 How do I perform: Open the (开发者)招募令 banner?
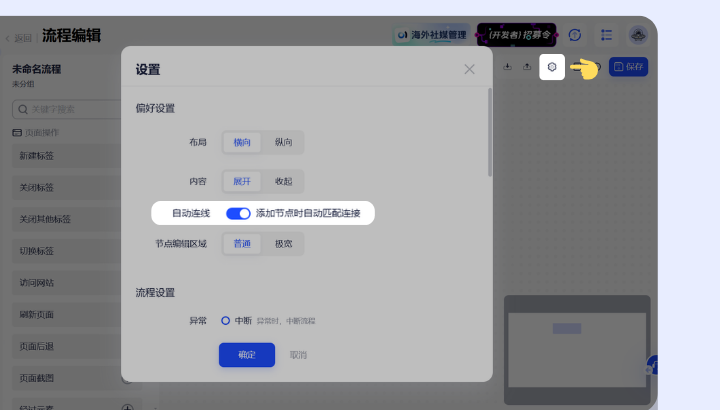pyautogui.click(x=517, y=35)
